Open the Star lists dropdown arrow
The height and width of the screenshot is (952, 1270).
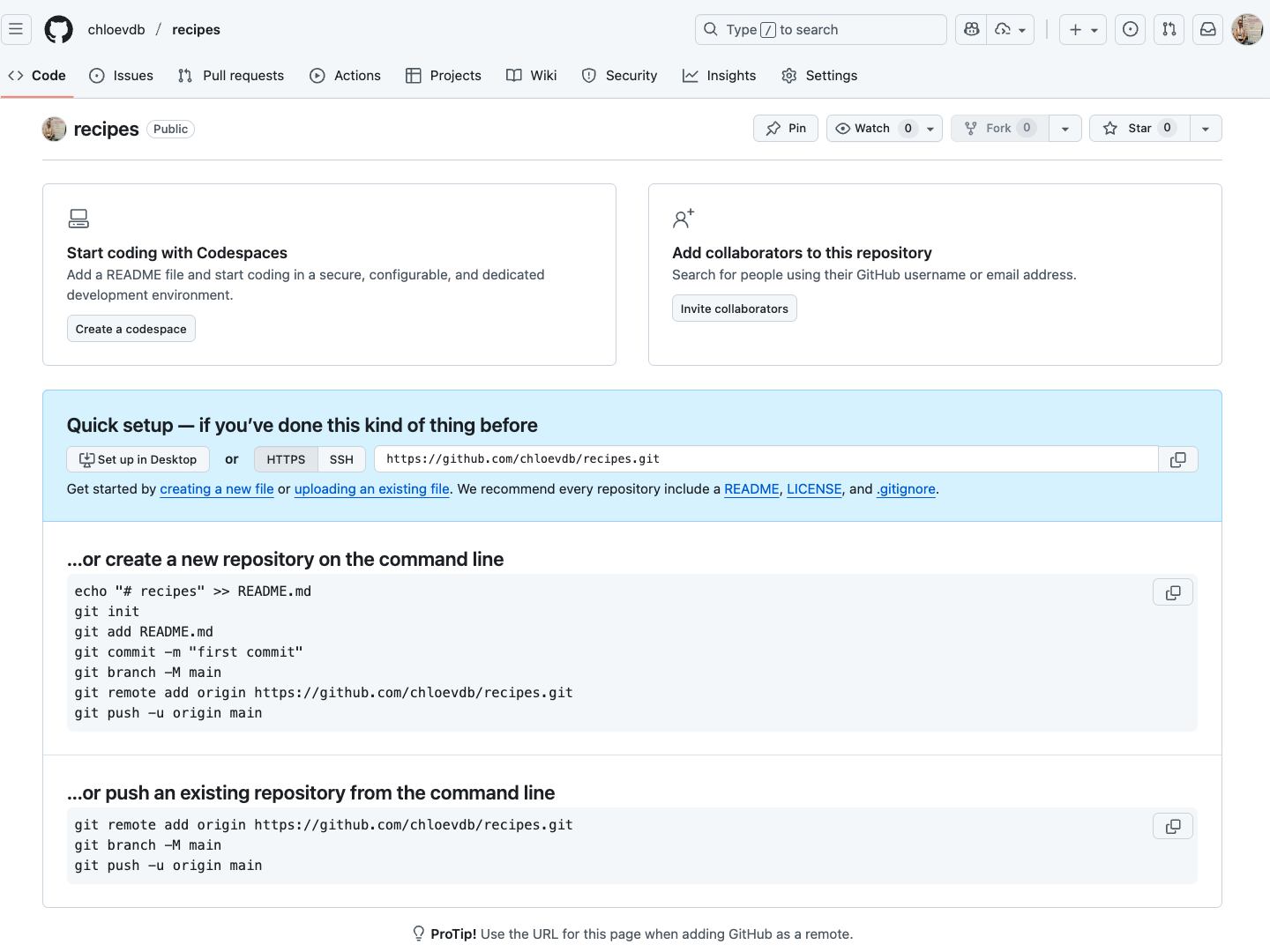(x=1206, y=129)
